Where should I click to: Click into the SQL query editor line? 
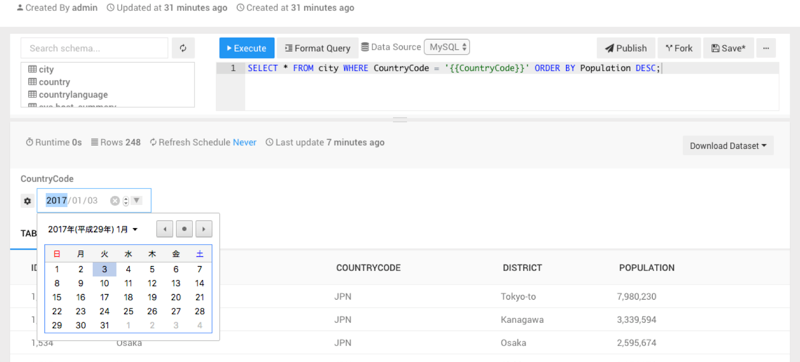click(x=512, y=68)
